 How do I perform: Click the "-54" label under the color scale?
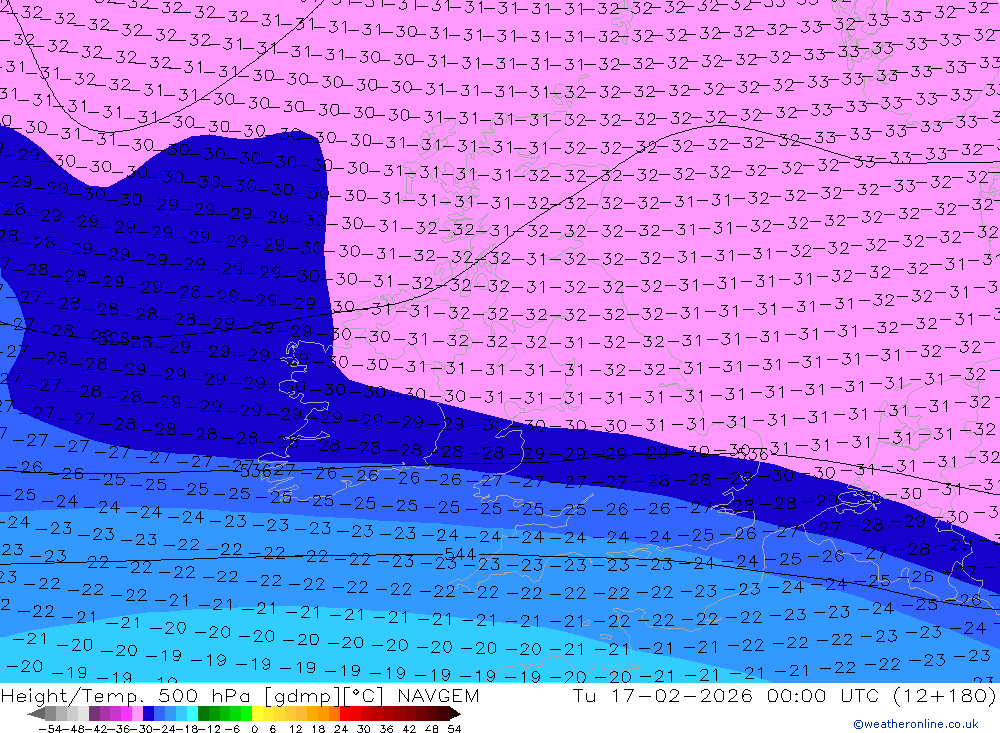51,729
